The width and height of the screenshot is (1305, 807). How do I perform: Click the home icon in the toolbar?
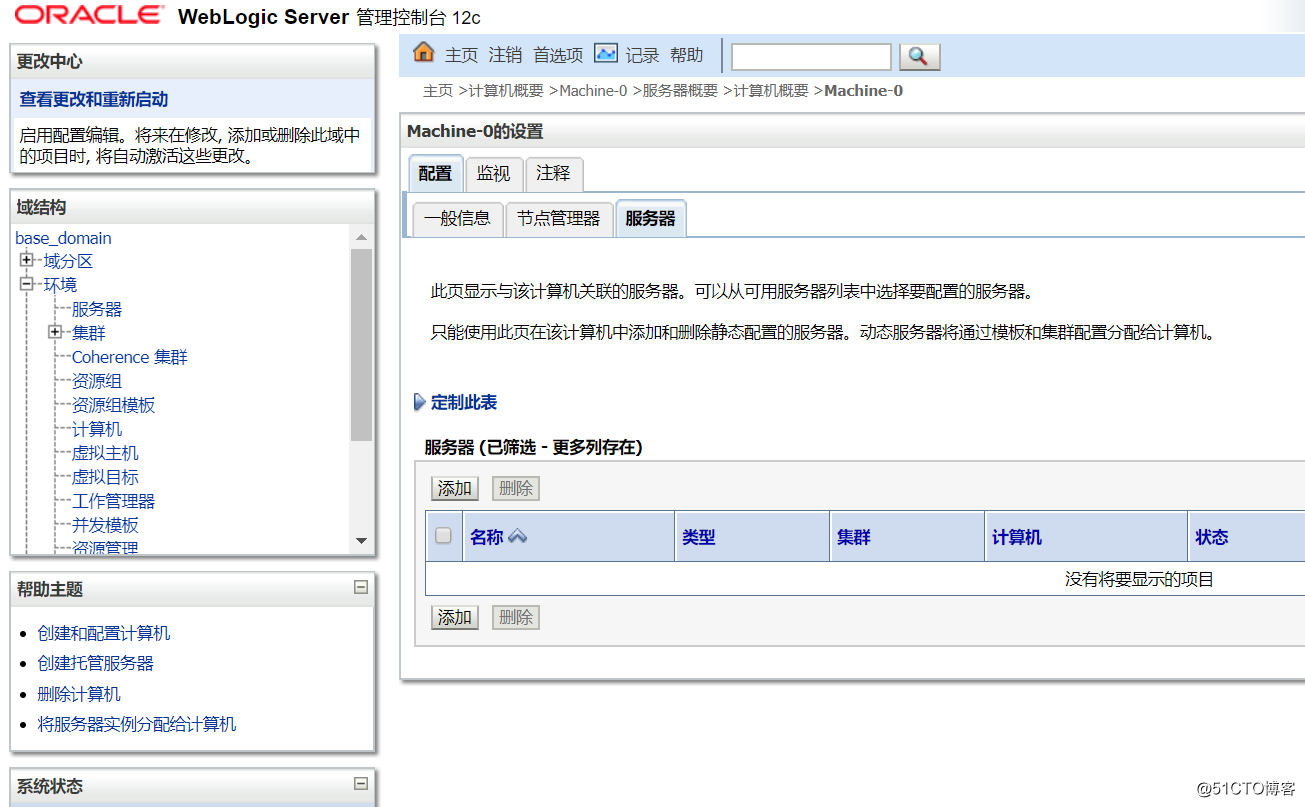424,53
